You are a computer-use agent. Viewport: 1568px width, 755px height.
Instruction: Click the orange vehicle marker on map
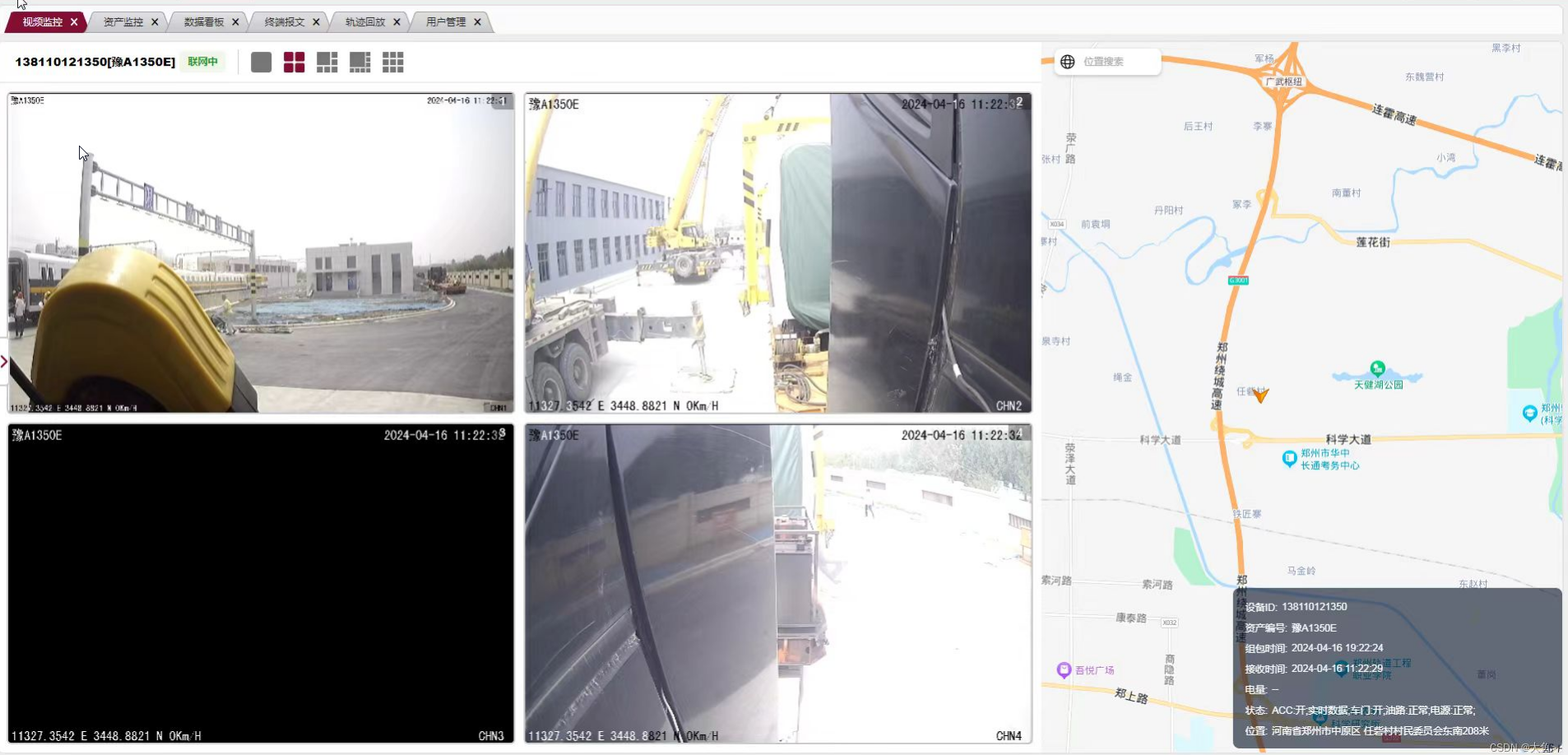click(1260, 396)
